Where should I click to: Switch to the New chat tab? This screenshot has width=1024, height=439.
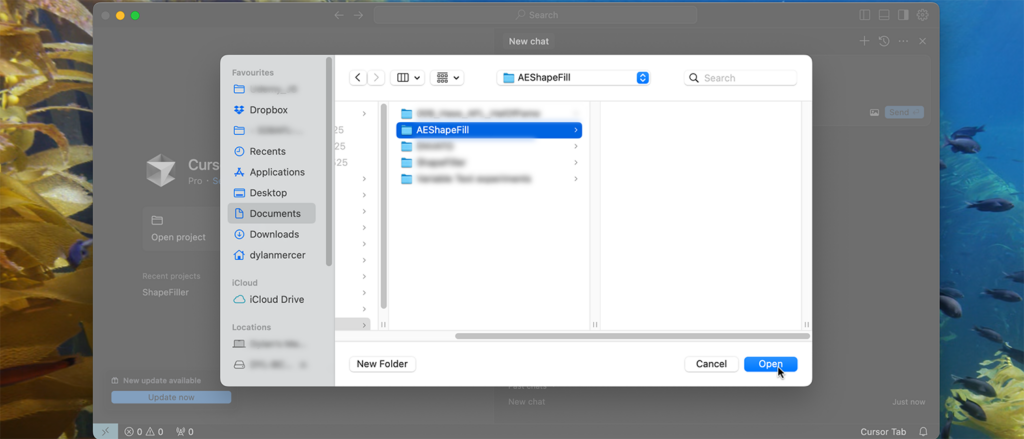(528, 41)
